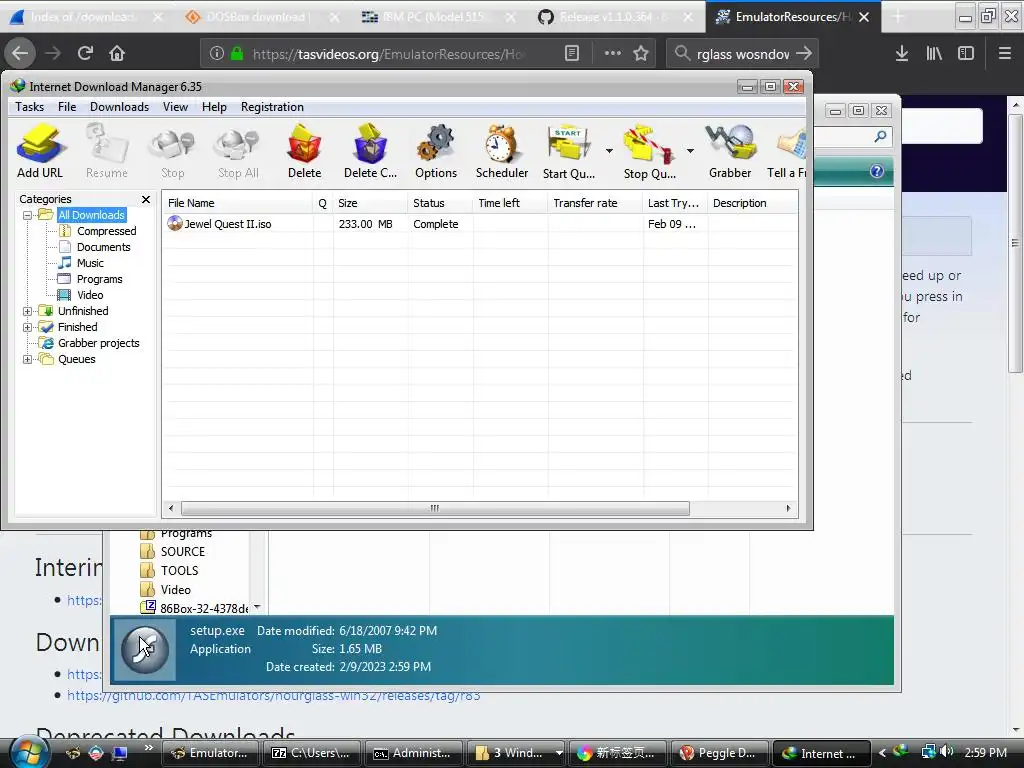Select the All Downloads category

(x=91, y=215)
